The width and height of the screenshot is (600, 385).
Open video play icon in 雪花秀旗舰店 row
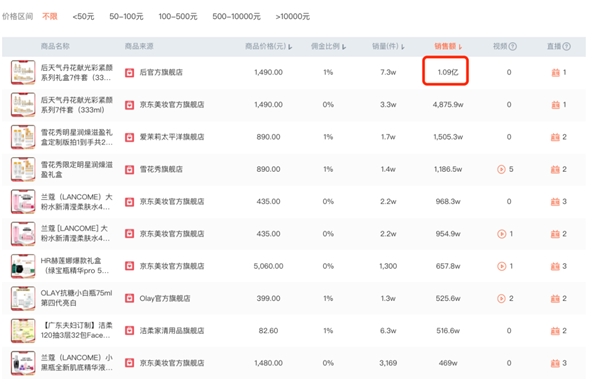pos(501,169)
